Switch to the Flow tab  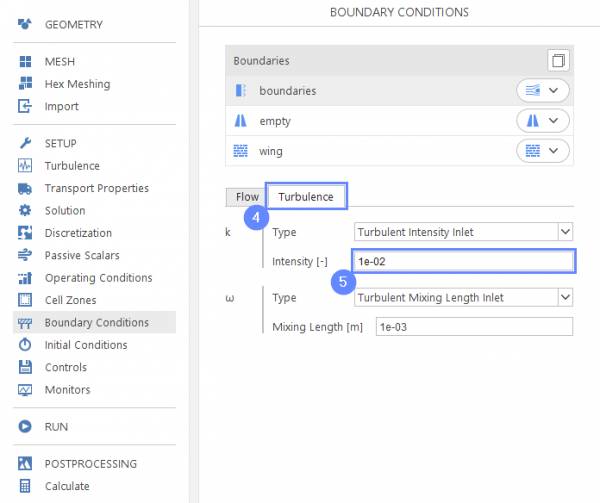[247, 197]
